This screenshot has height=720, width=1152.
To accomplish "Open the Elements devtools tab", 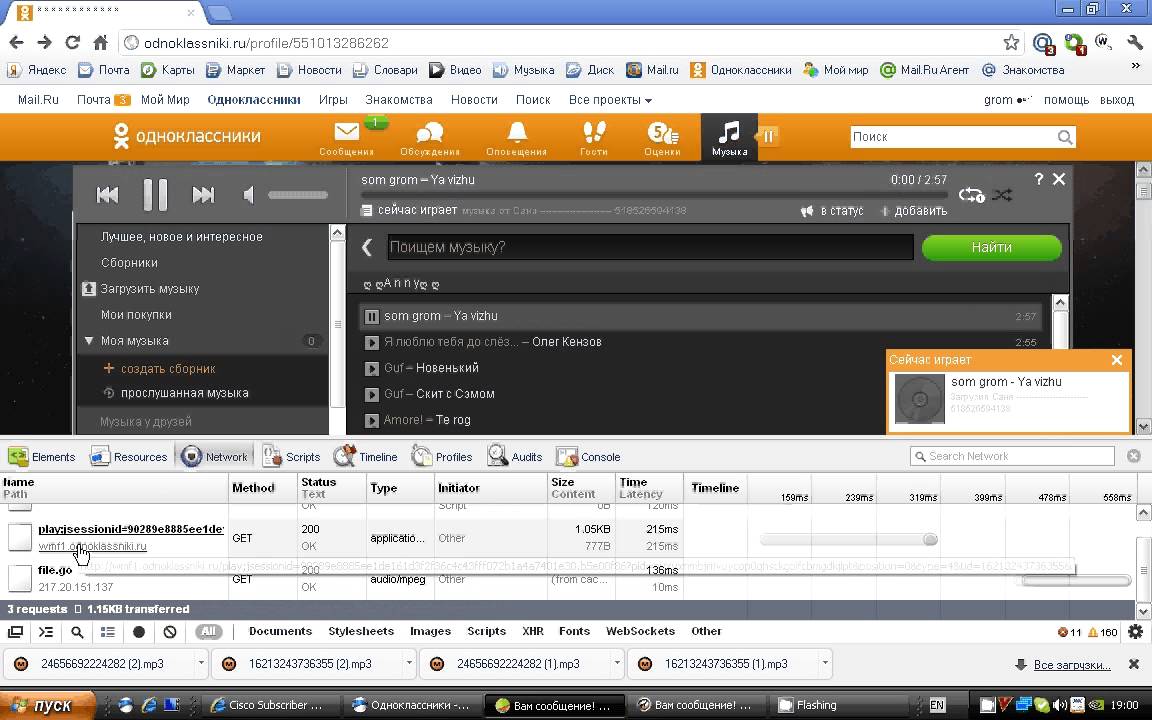I will click(42, 456).
